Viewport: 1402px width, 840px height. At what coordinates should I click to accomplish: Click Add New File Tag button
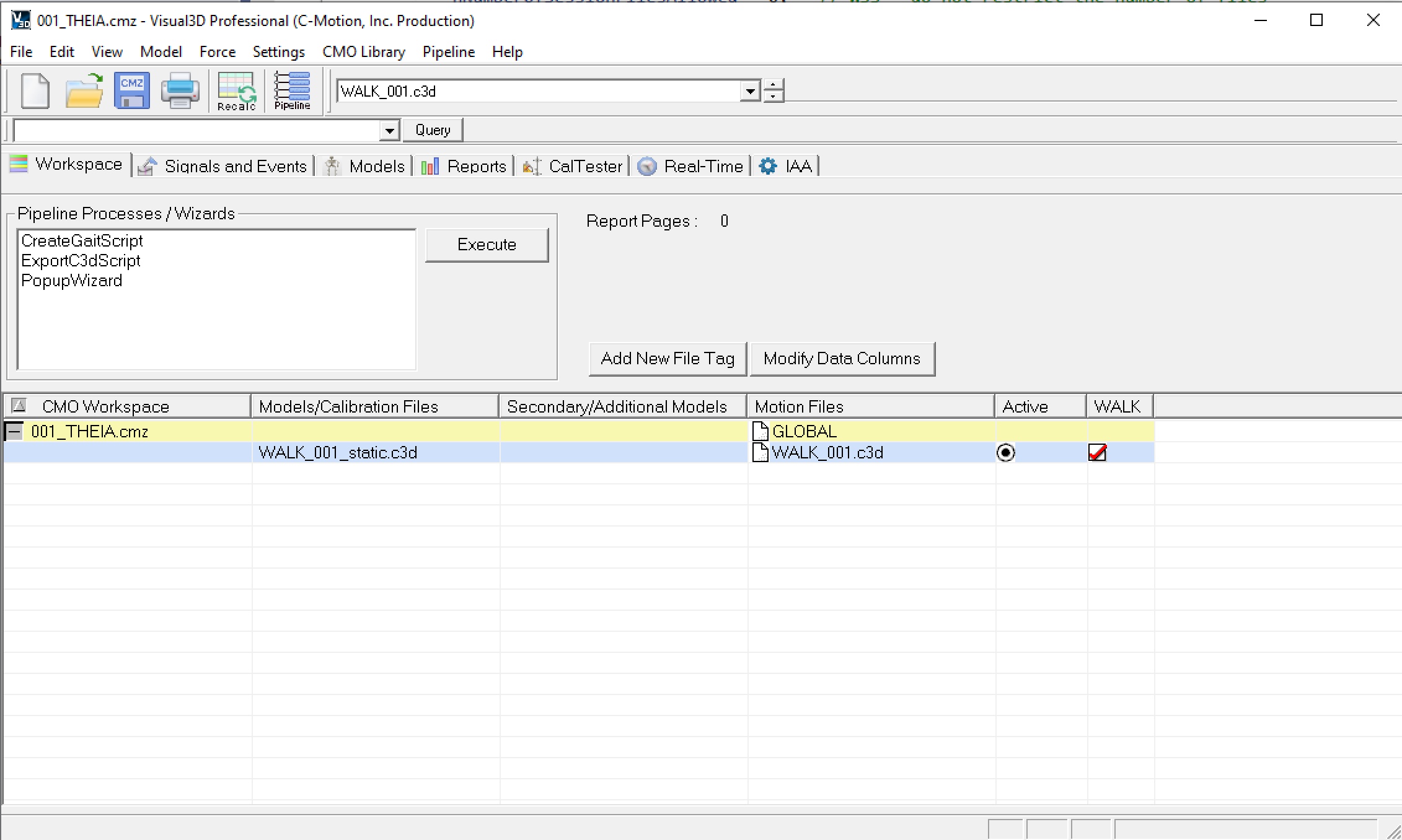click(x=668, y=359)
